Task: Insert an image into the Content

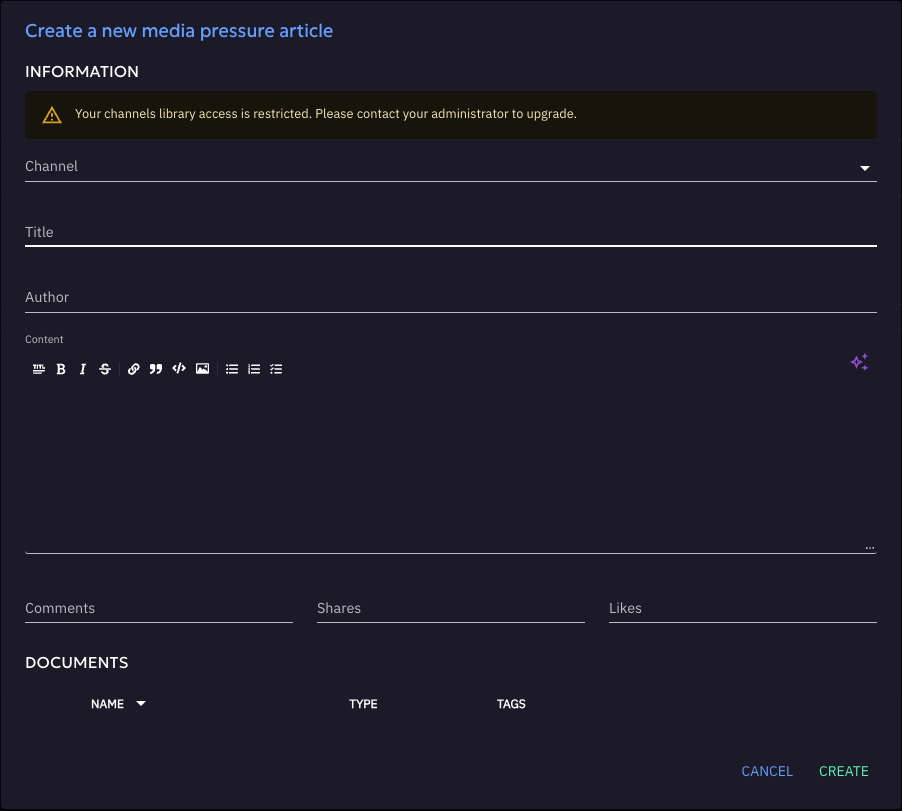Action: [202, 369]
